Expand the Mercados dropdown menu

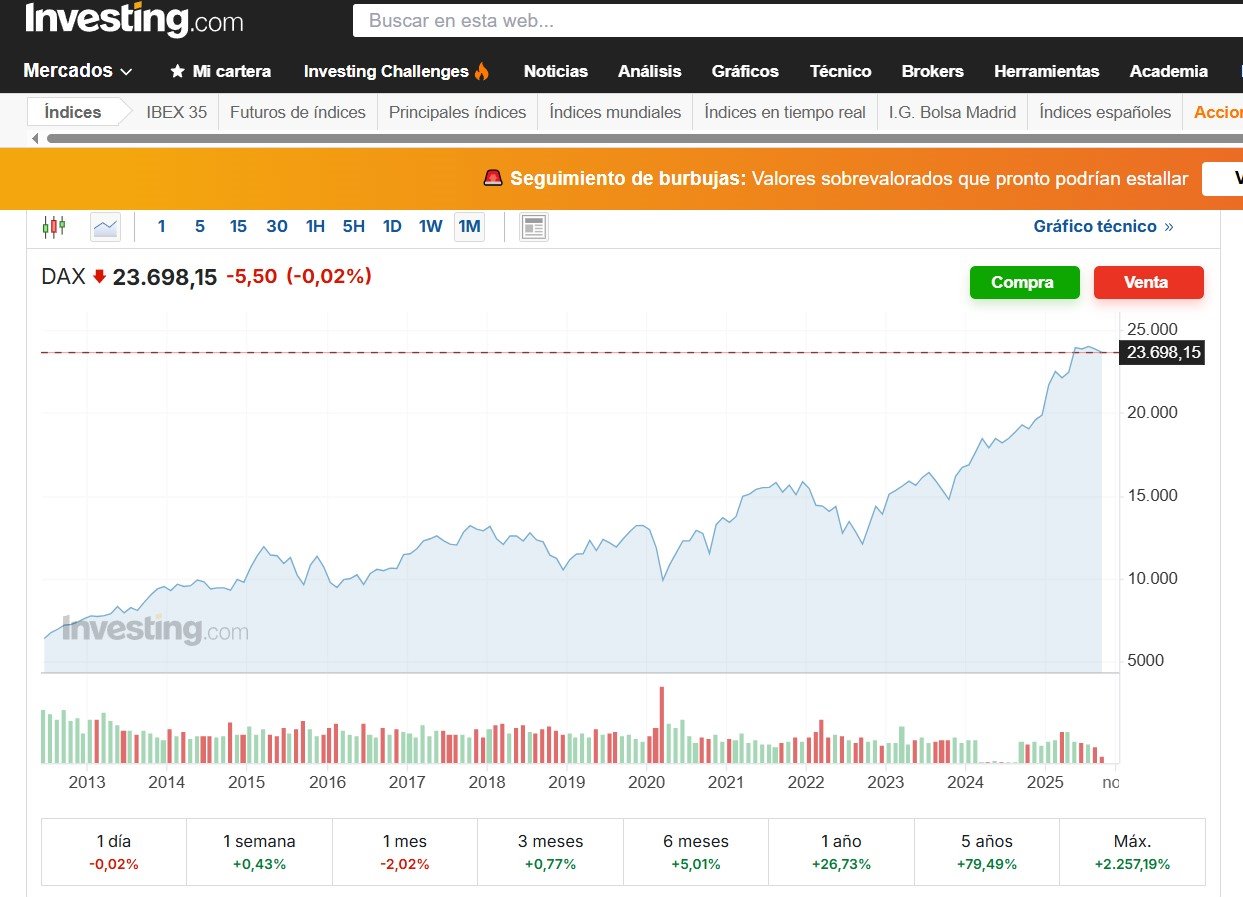(78, 71)
